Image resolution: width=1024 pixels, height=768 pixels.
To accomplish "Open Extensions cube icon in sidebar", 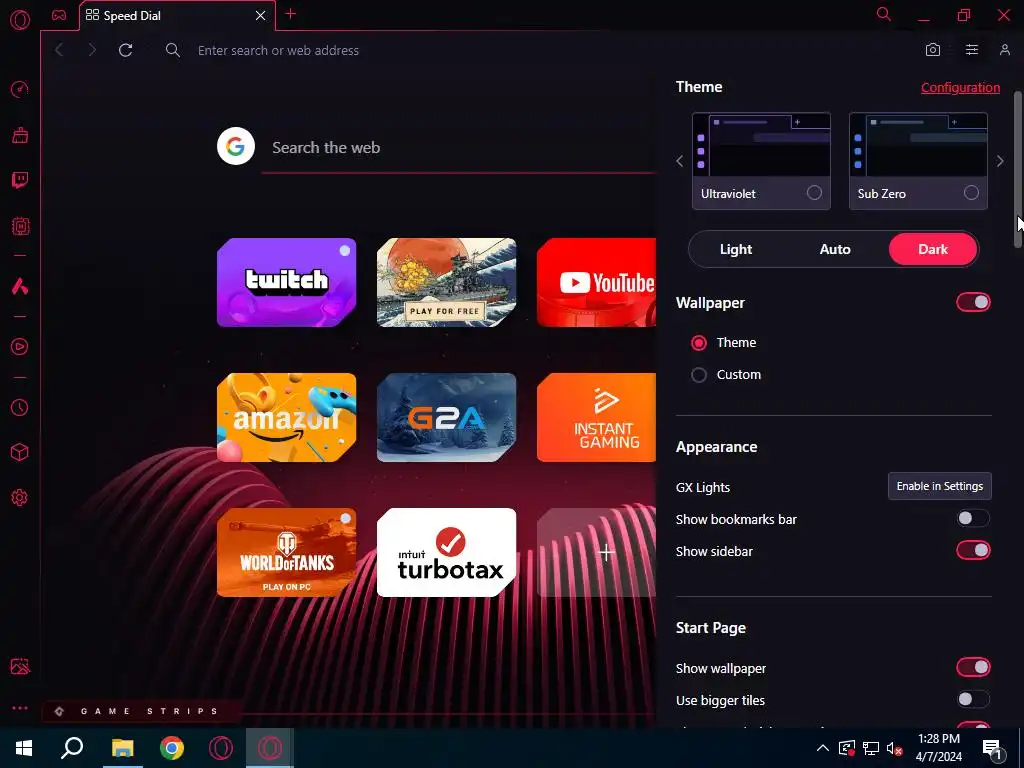I will (x=20, y=453).
